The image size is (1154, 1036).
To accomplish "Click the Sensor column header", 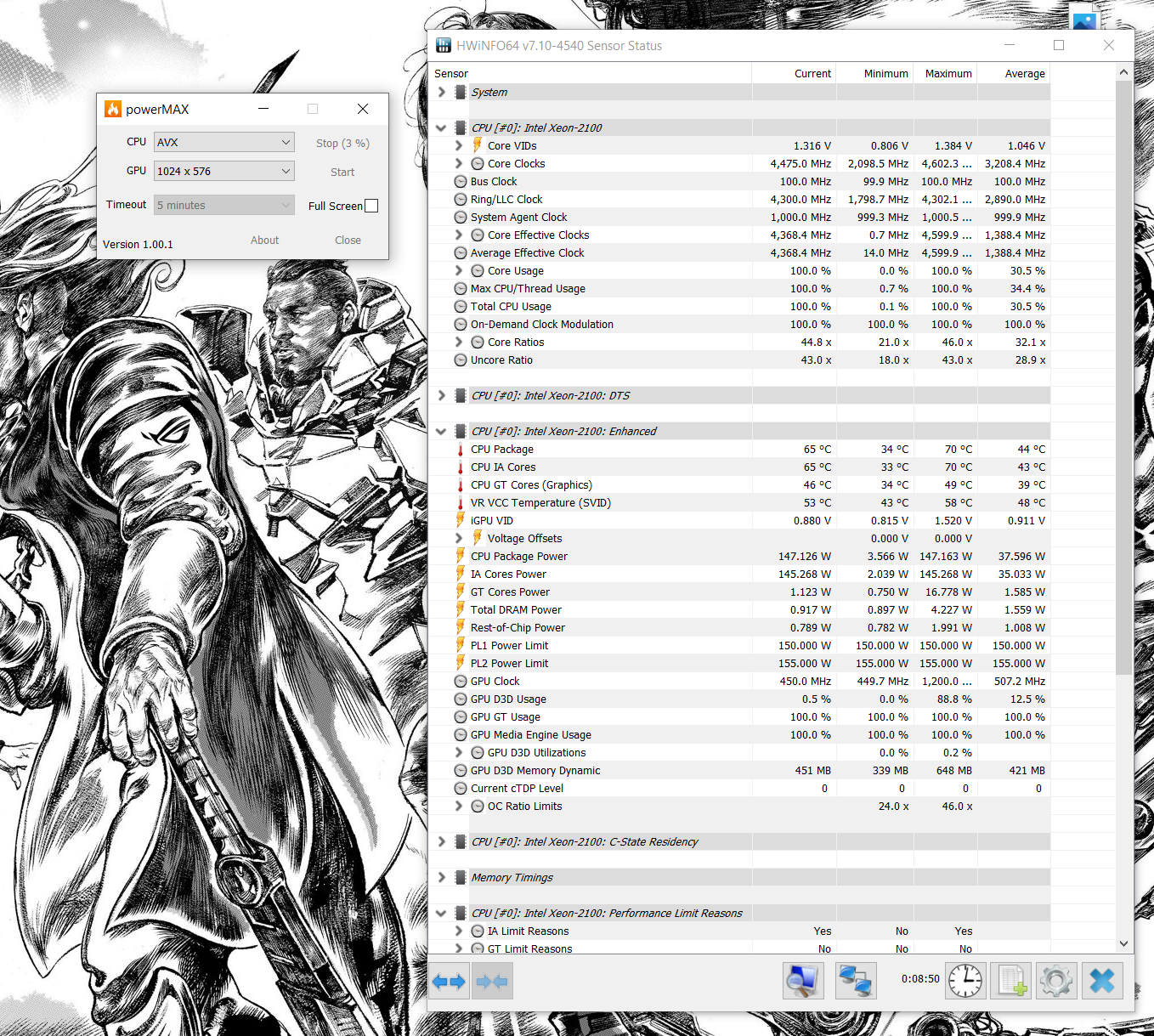I will coord(591,73).
